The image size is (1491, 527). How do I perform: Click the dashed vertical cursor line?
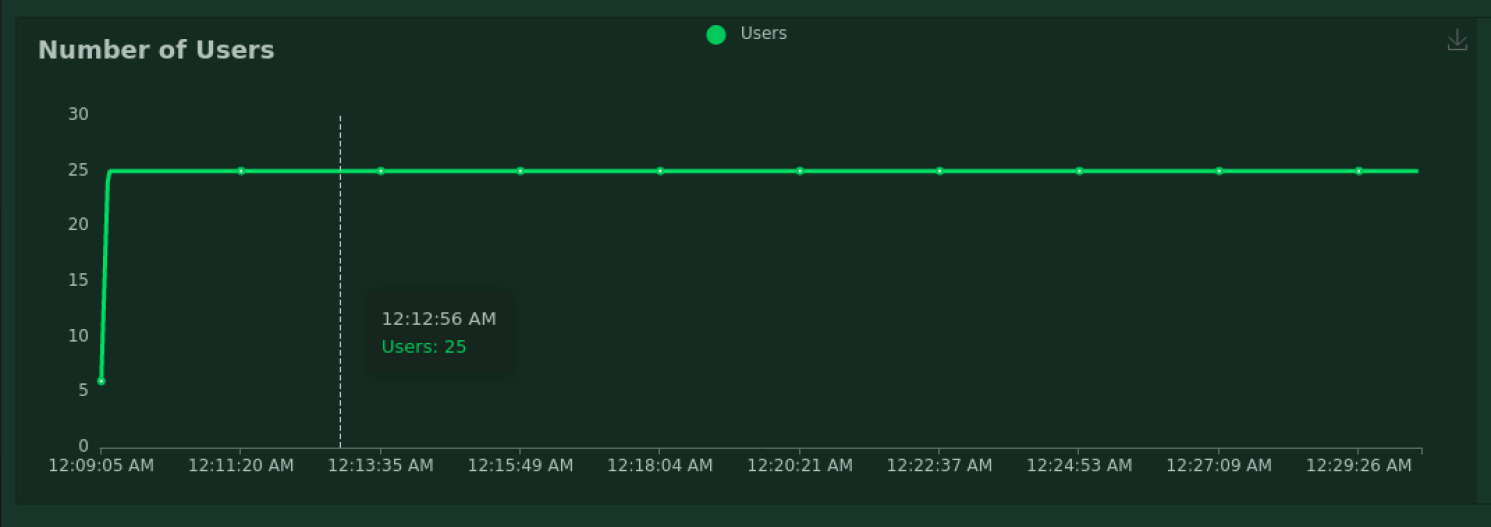pyautogui.click(x=340, y=281)
